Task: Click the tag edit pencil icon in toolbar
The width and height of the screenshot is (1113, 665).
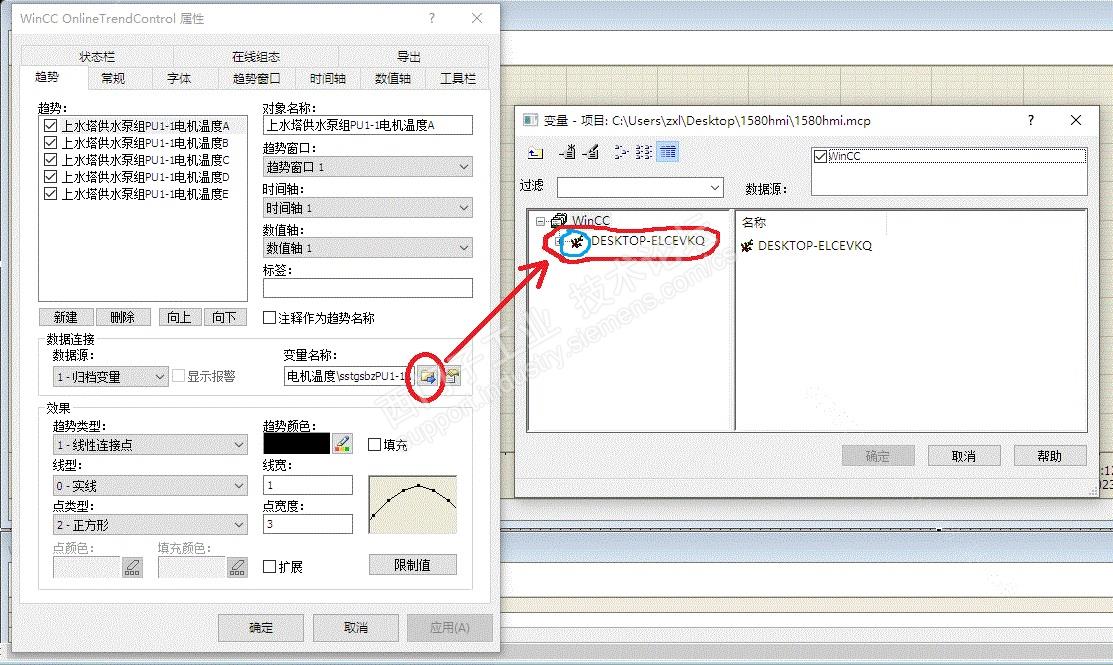Action: click(x=591, y=152)
